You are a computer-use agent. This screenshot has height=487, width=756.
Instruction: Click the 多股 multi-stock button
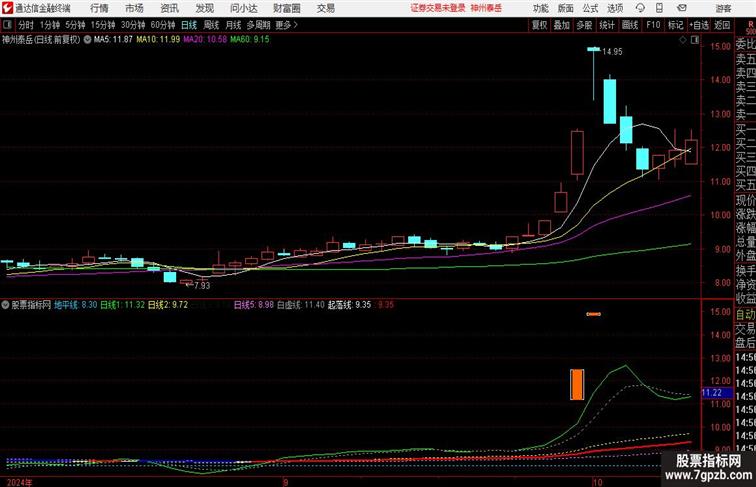[x=584, y=25]
